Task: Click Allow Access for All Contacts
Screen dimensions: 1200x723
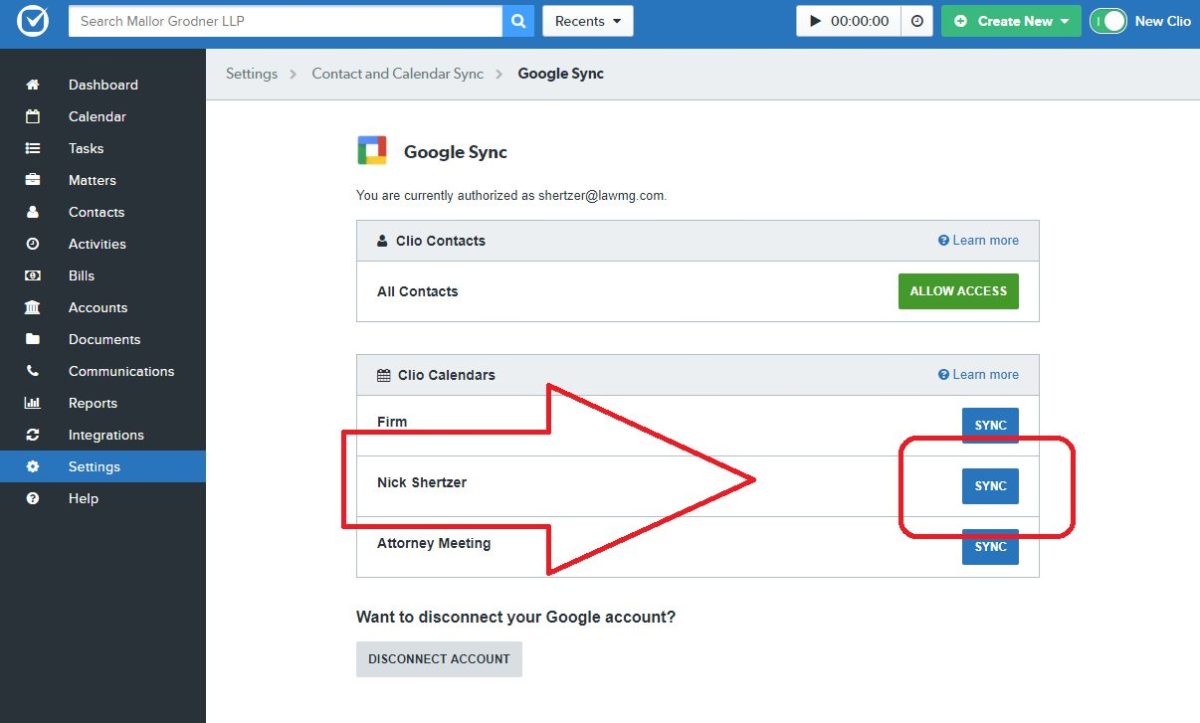Action: click(x=958, y=291)
